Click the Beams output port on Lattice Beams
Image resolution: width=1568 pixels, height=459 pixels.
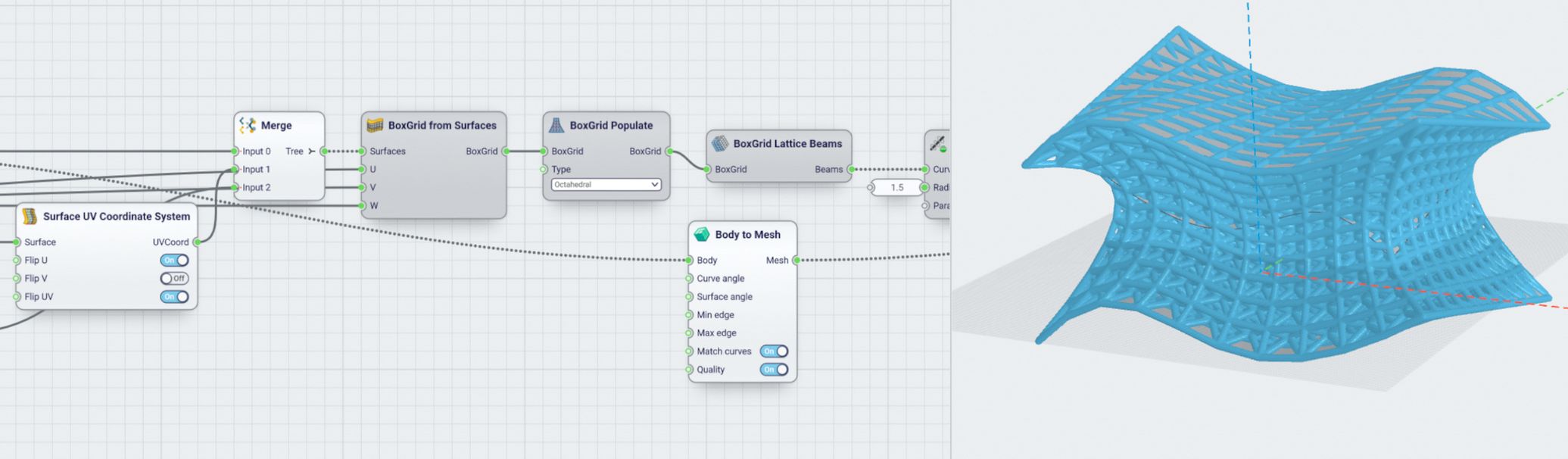850,170
